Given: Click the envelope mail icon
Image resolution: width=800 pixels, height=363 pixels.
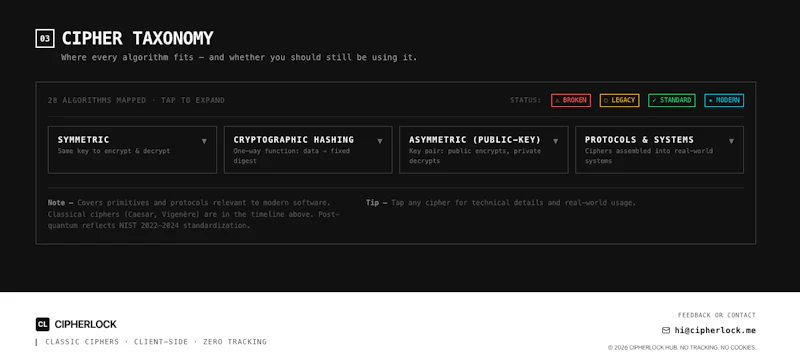Looking at the screenshot, I should (x=665, y=330).
